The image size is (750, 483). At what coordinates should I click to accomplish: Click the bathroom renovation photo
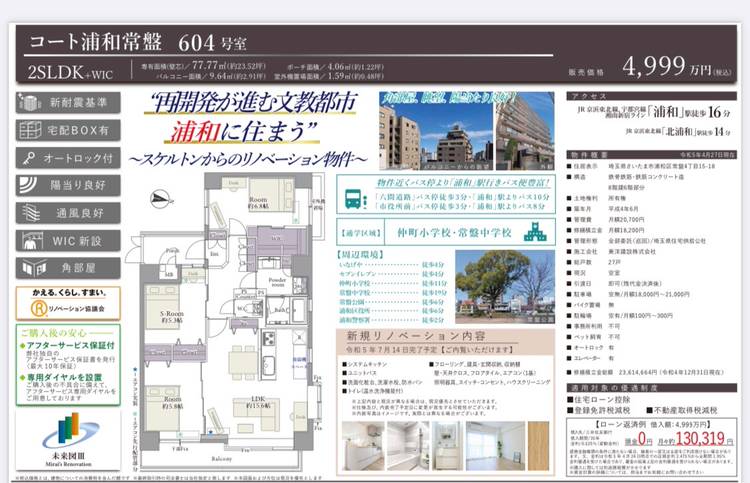tap(408, 446)
